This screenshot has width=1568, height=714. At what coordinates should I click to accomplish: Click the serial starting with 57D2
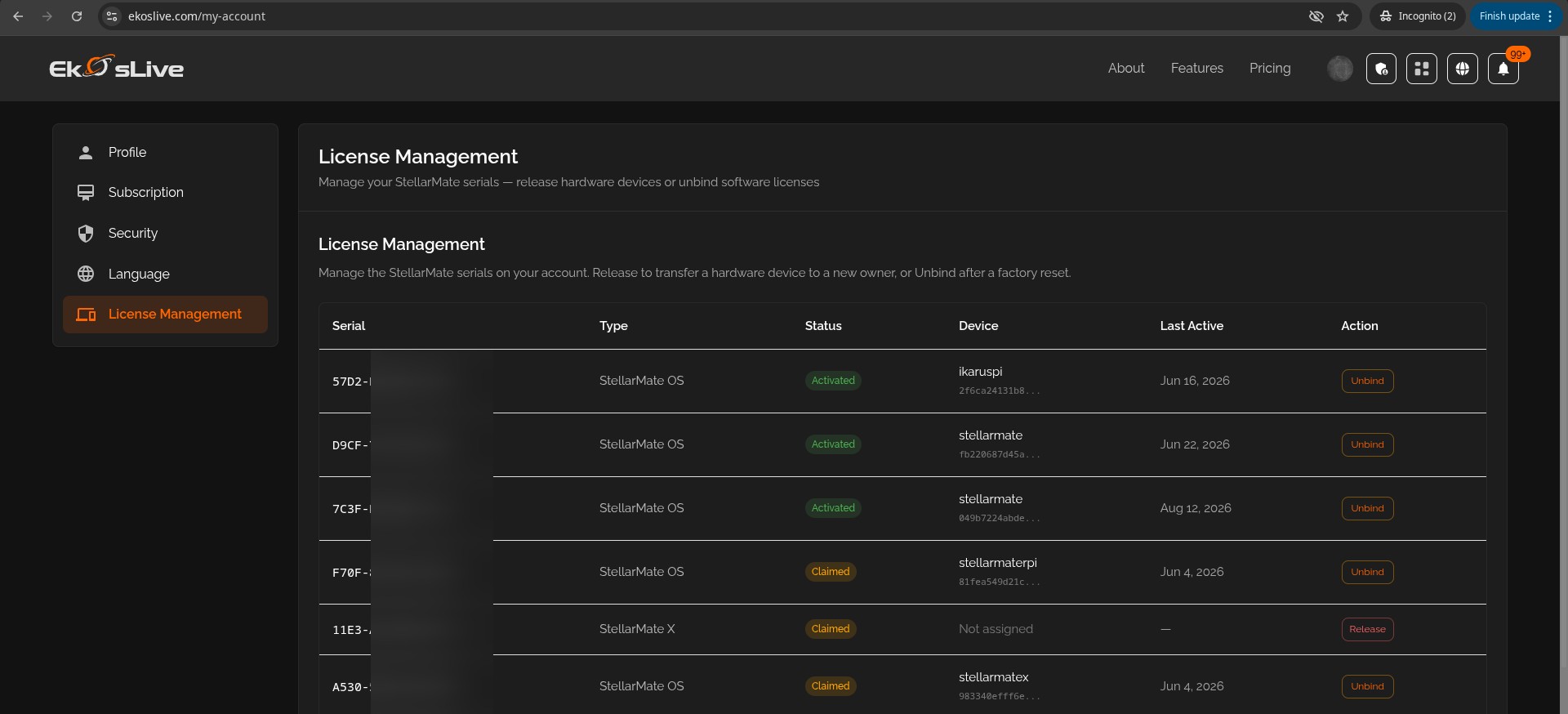[352, 382]
